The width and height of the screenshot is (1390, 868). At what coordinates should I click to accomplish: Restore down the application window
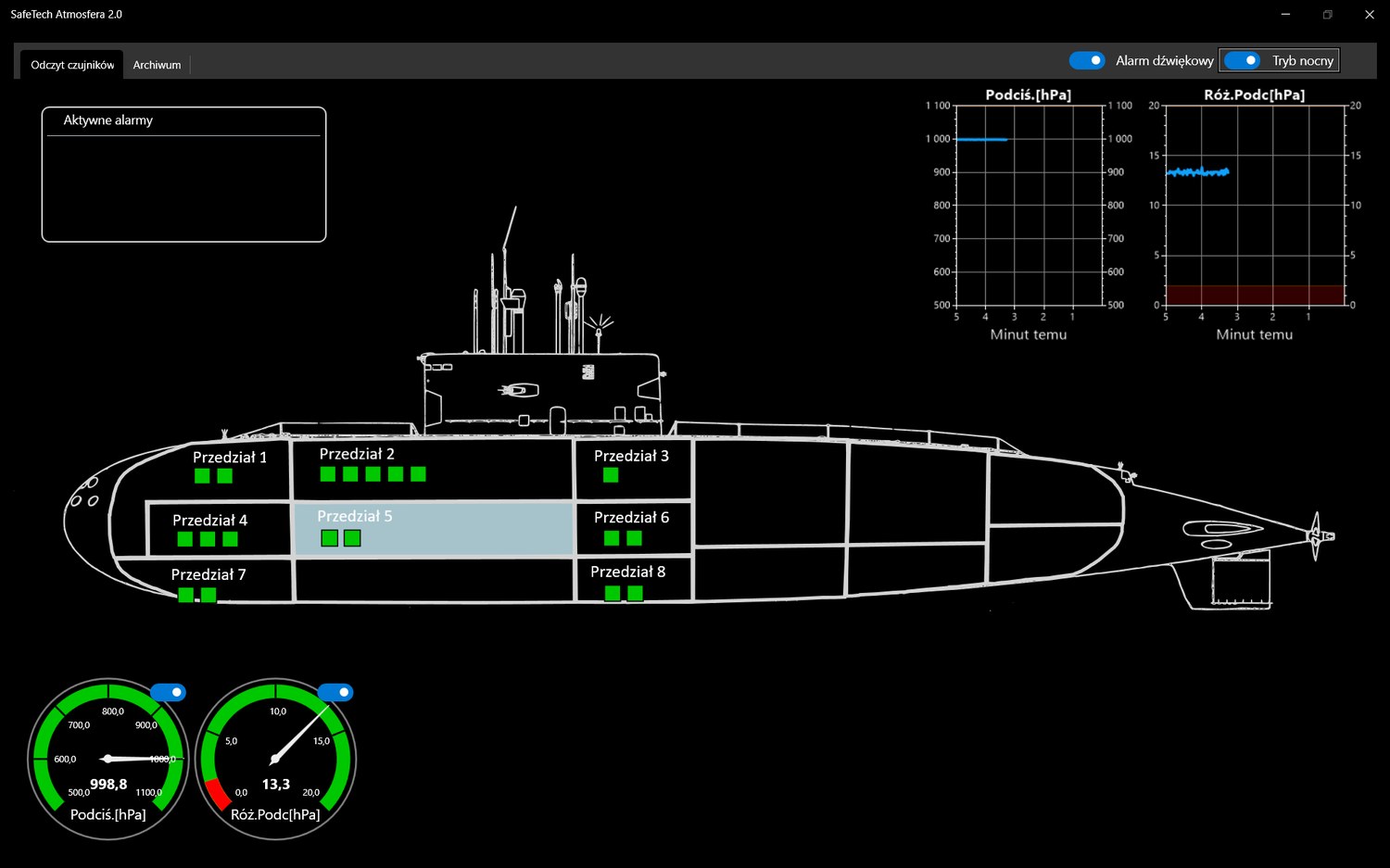tap(1327, 15)
